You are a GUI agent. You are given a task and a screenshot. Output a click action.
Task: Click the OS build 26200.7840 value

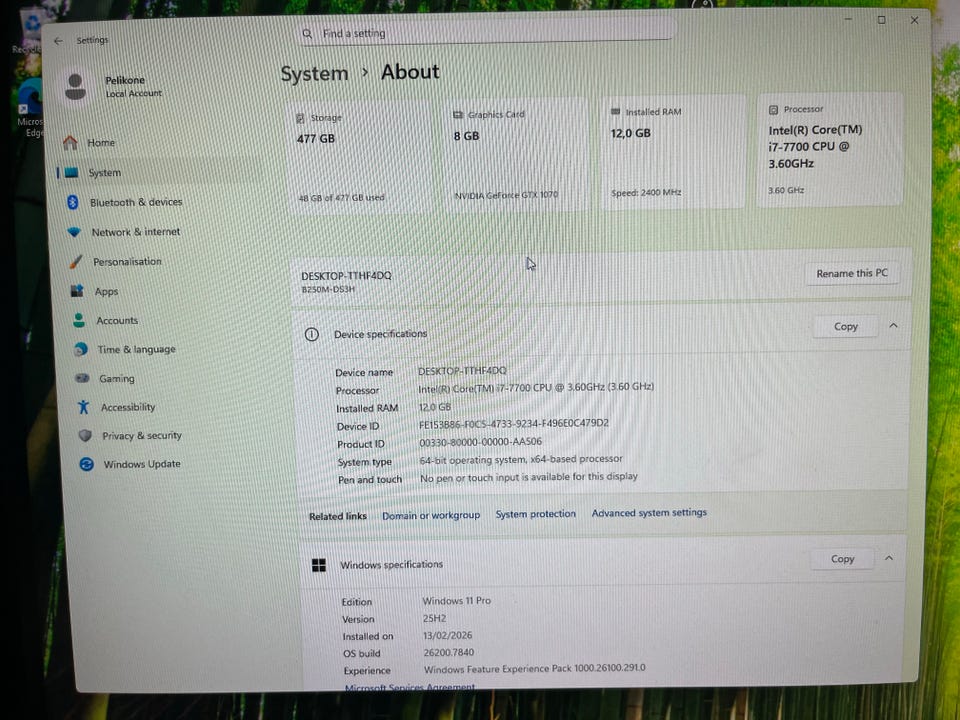[449, 653]
